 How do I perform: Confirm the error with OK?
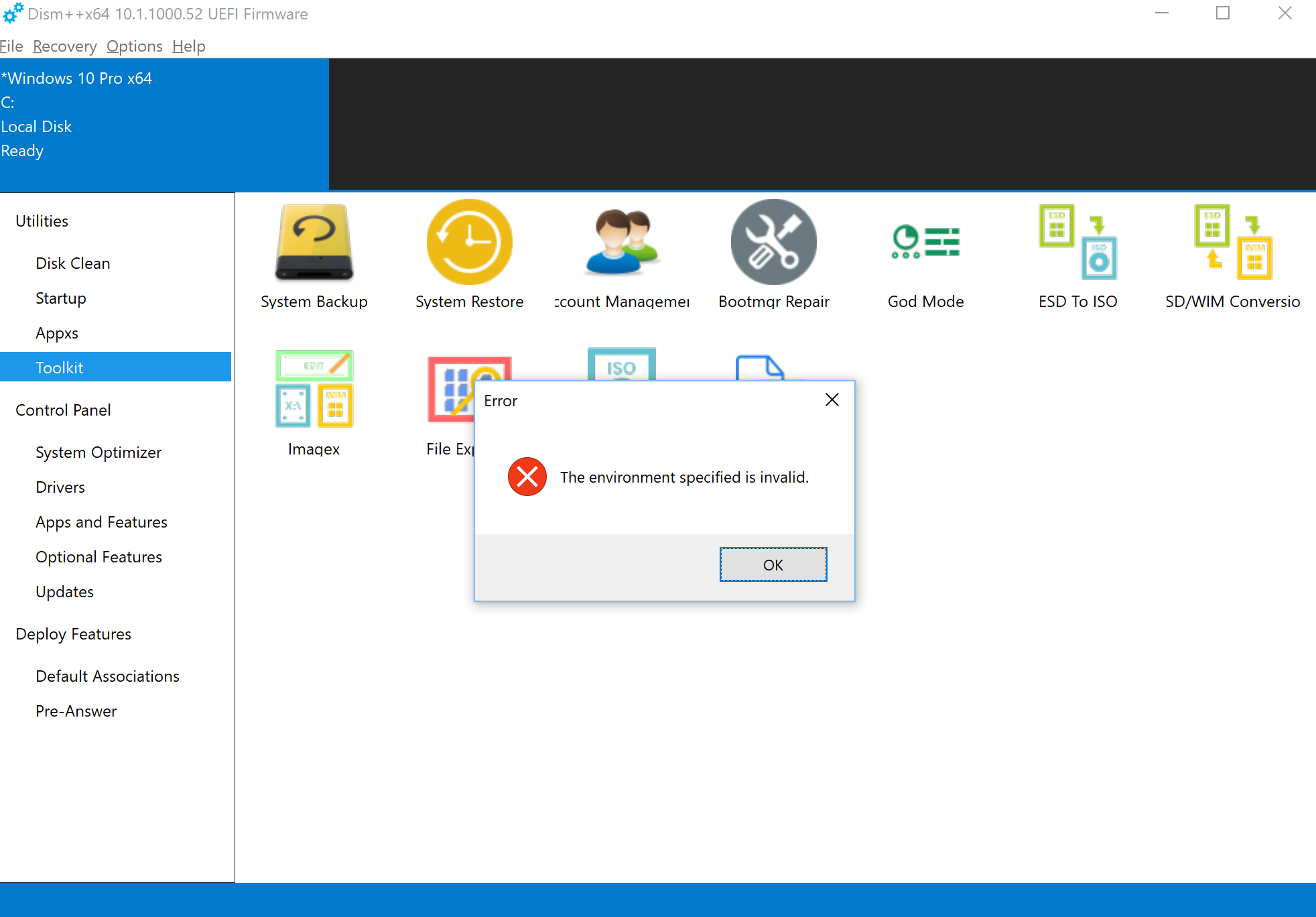tap(773, 564)
